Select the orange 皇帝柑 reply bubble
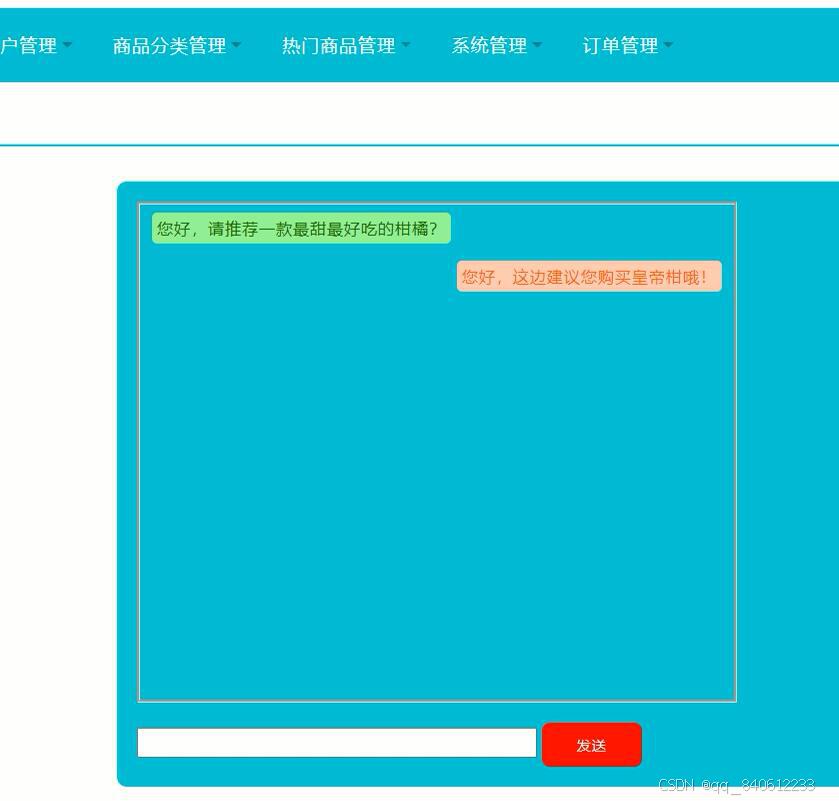Viewport: 839px width, 801px height. click(587, 276)
